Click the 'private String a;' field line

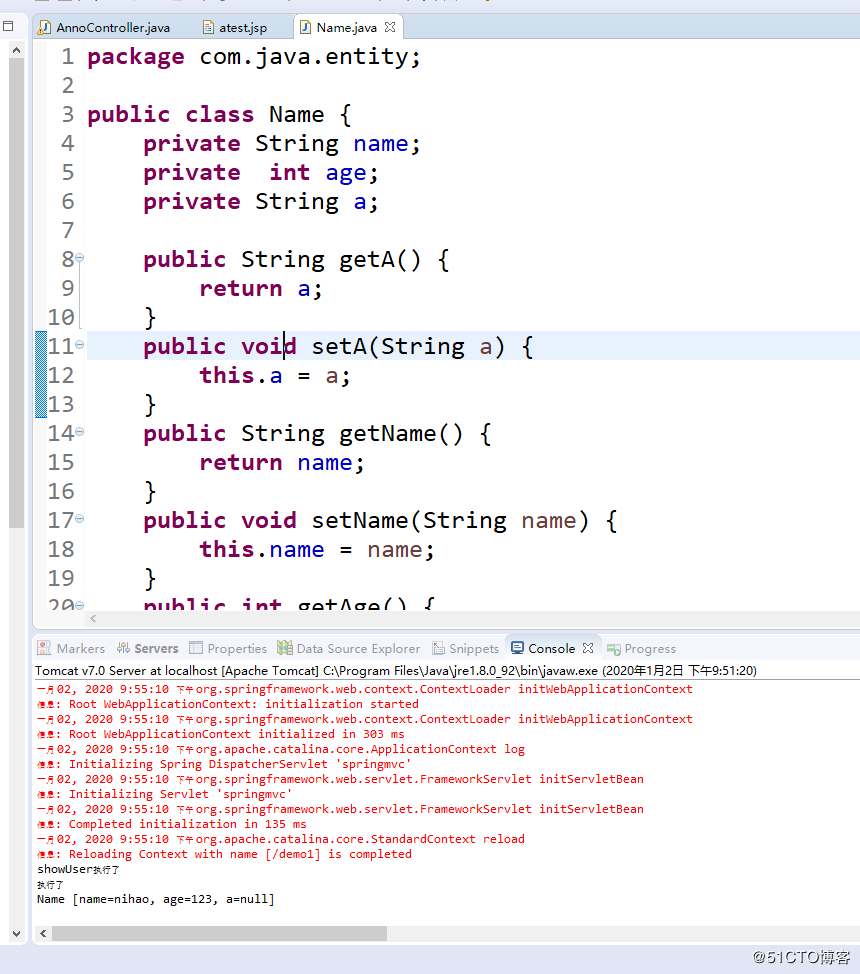(261, 201)
